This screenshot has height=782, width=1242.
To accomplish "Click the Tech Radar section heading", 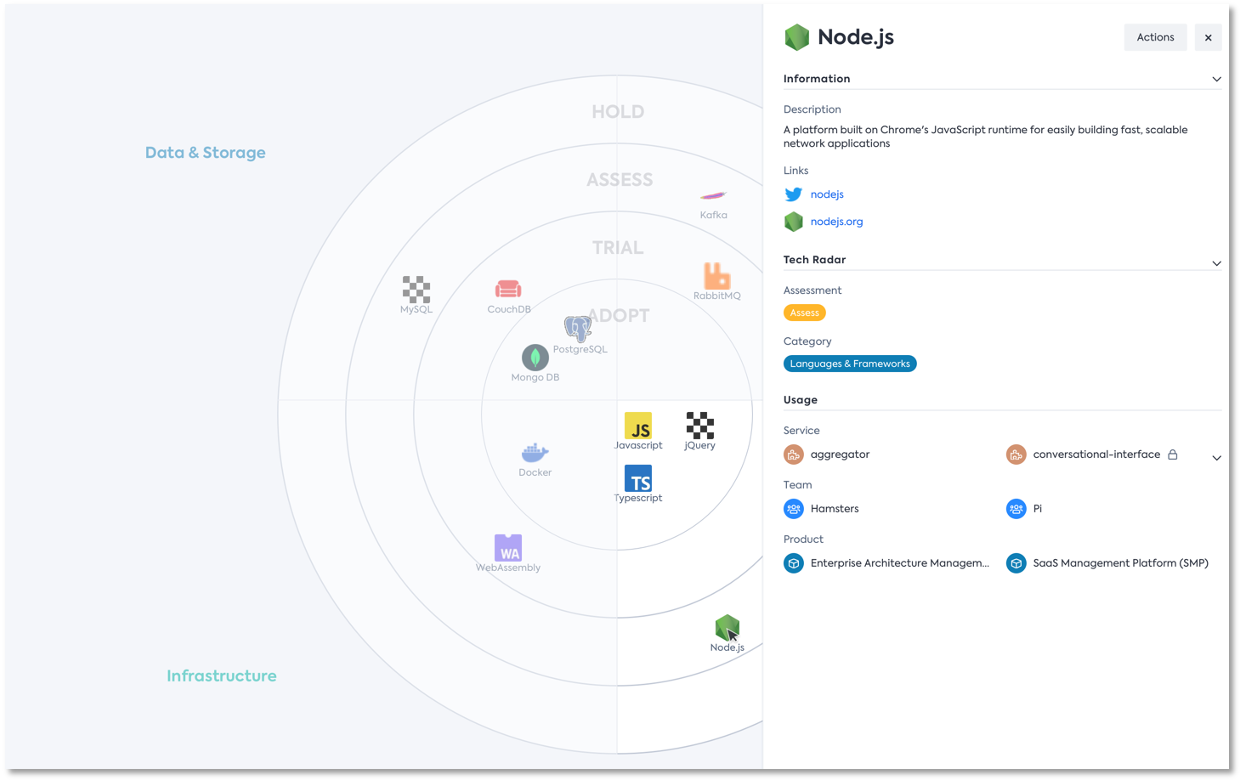I will [x=815, y=260].
